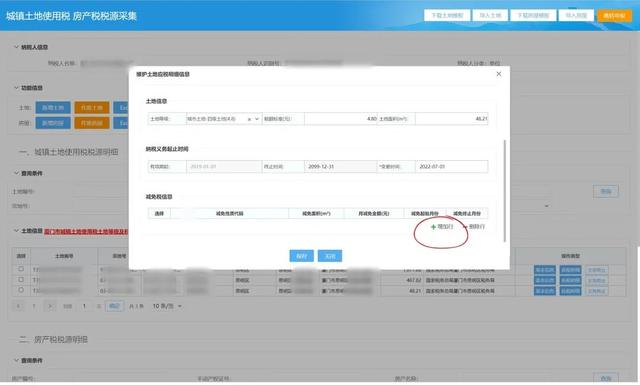Click outlined action button in 467.02 row
Screen dimensions: 640x385
point(596,280)
